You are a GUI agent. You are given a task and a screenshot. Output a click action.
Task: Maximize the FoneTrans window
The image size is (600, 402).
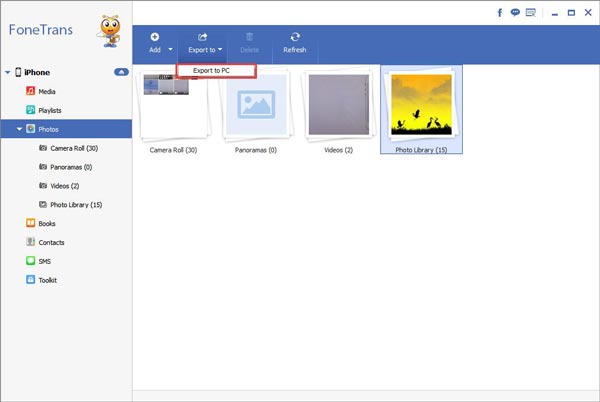point(571,13)
